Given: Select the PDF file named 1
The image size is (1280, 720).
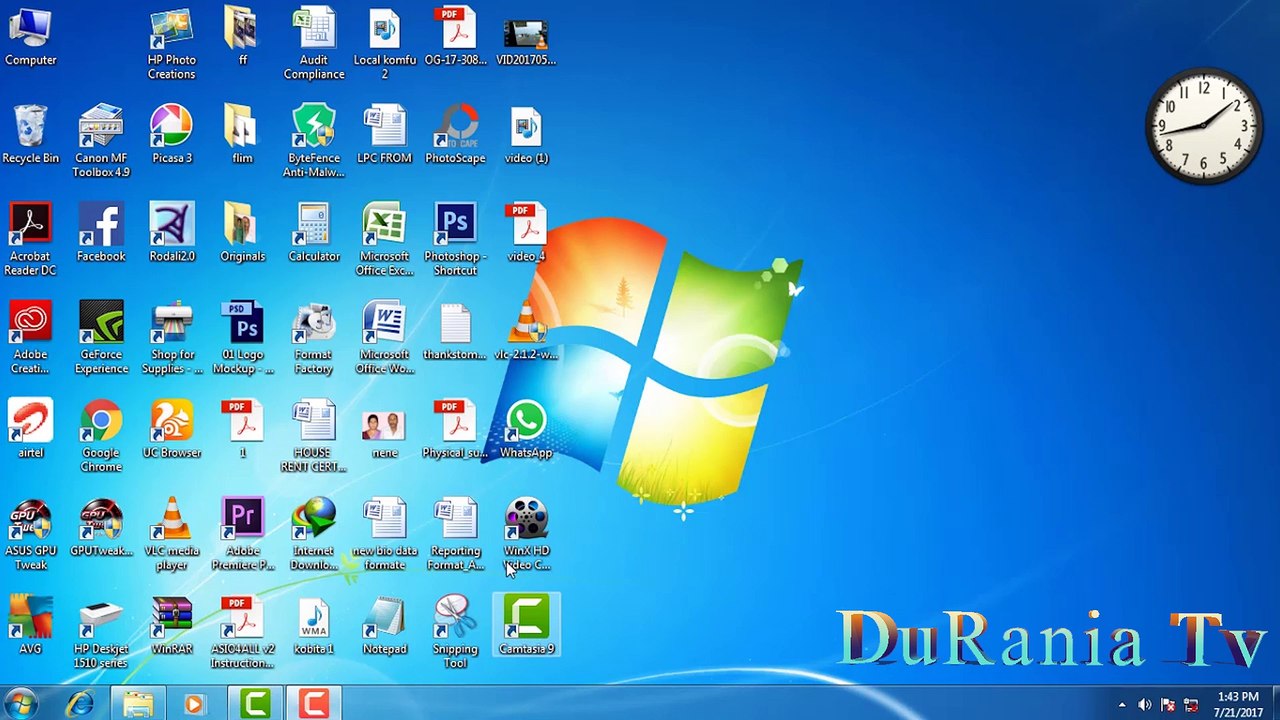Looking at the screenshot, I should (242, 429).
